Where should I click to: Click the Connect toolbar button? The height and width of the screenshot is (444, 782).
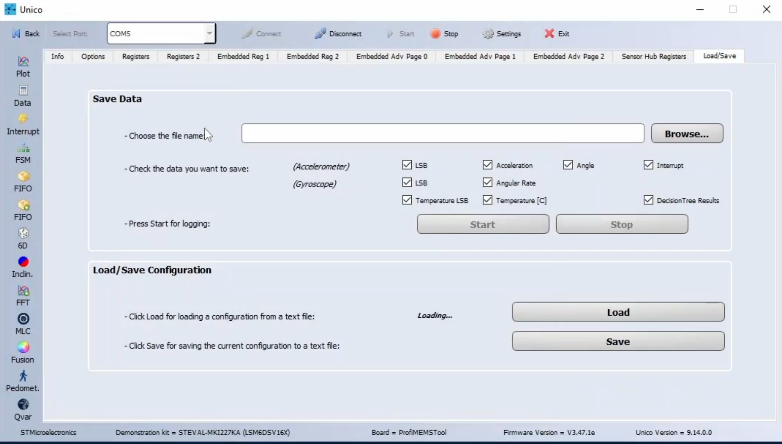261,33
